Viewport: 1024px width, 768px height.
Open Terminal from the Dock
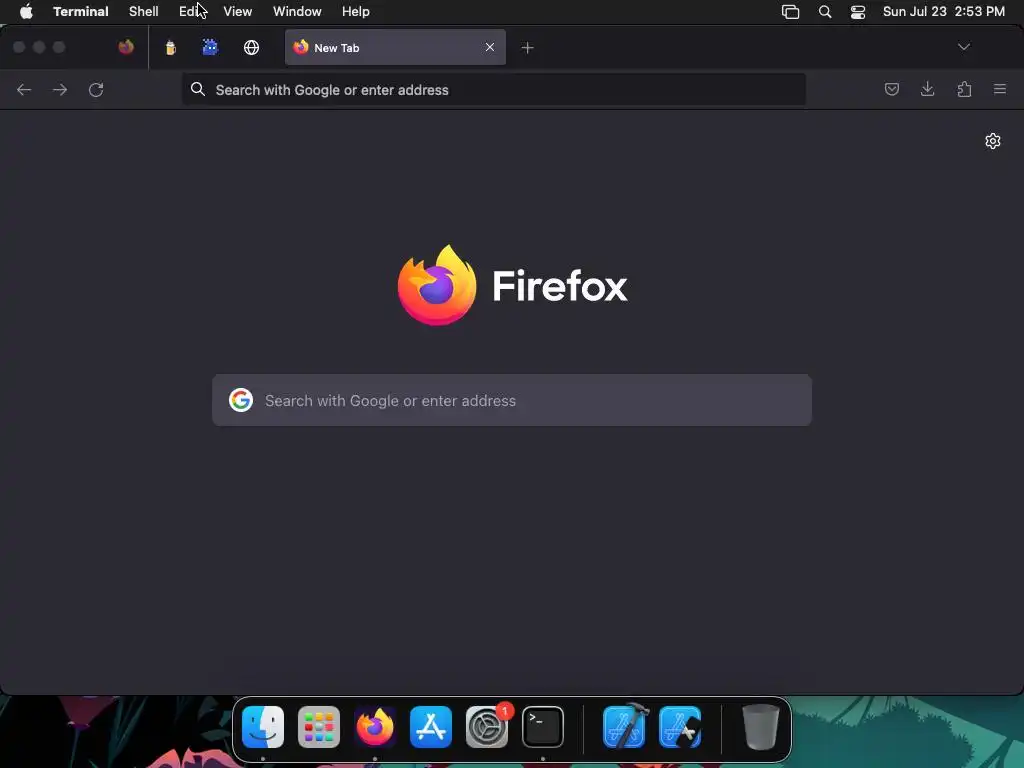point(543,727)
